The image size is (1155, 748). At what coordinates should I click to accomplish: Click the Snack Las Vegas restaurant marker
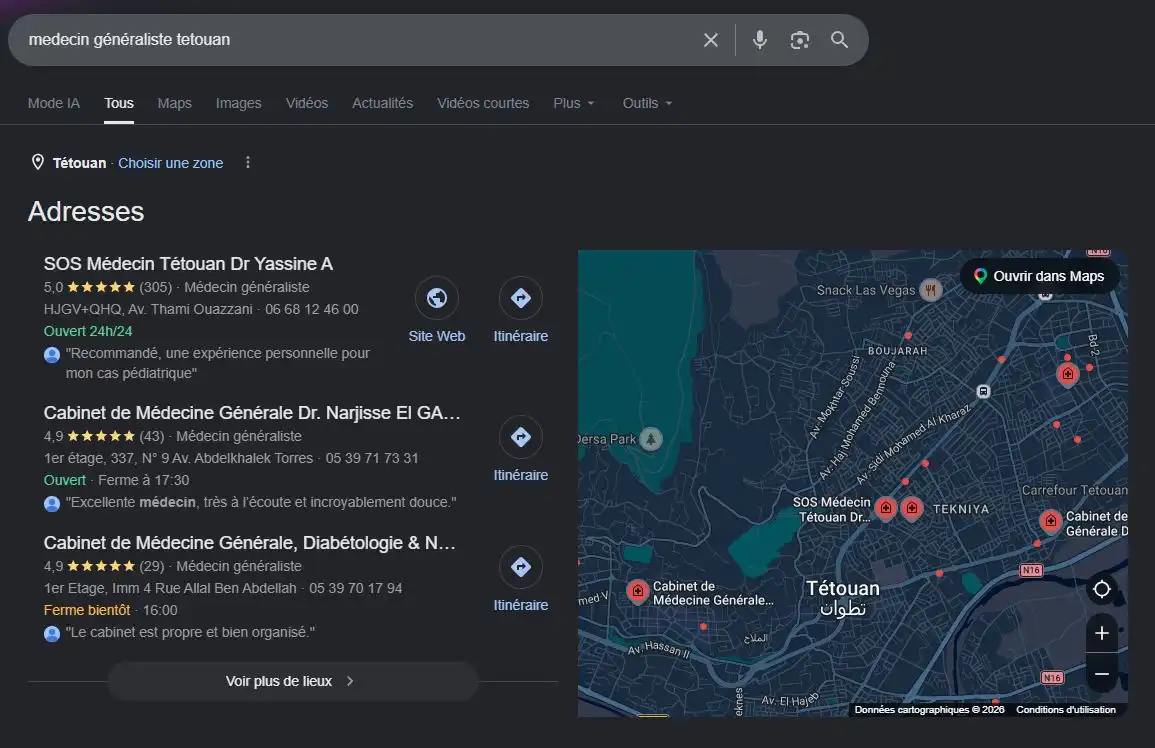pyautogui.click(x=930, y=290)
